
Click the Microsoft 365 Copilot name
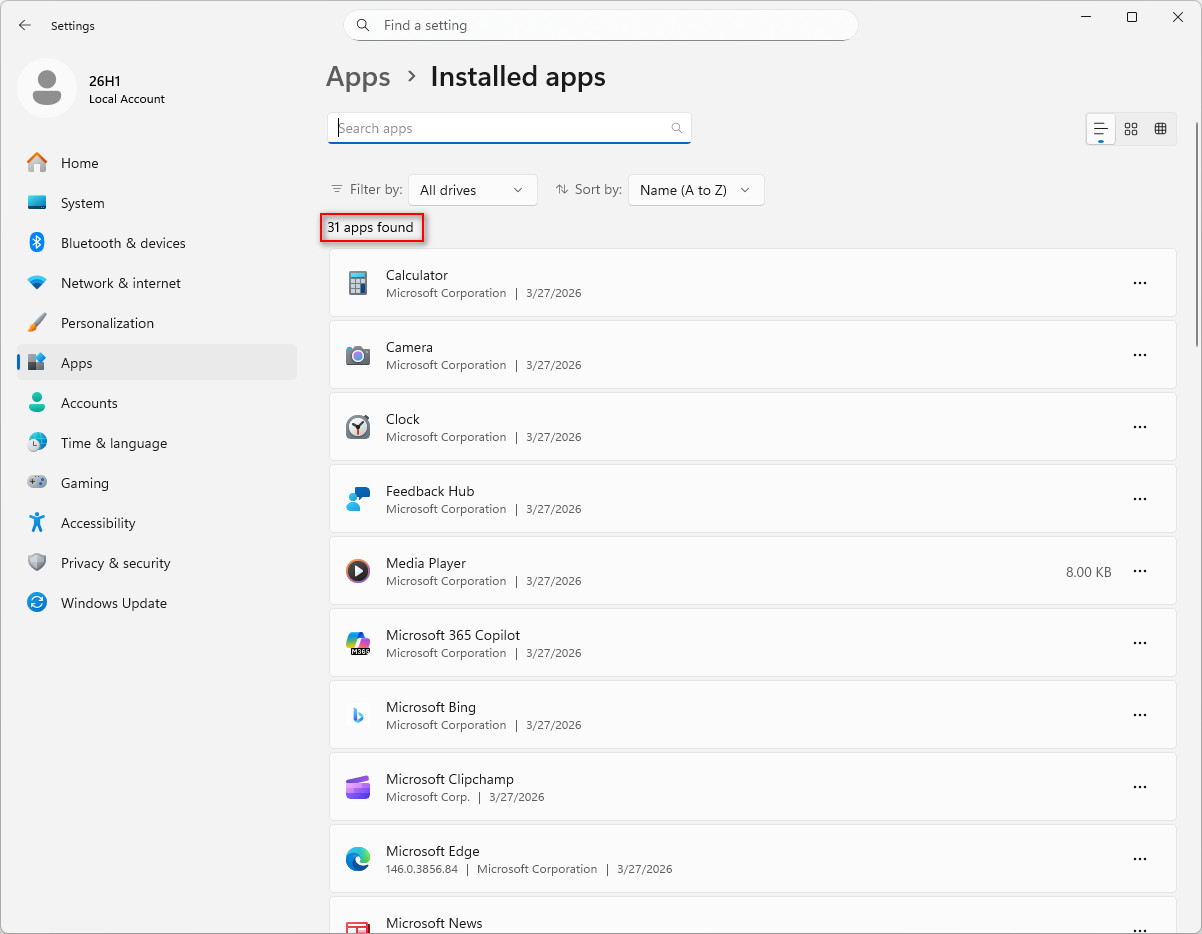point(453,635)
